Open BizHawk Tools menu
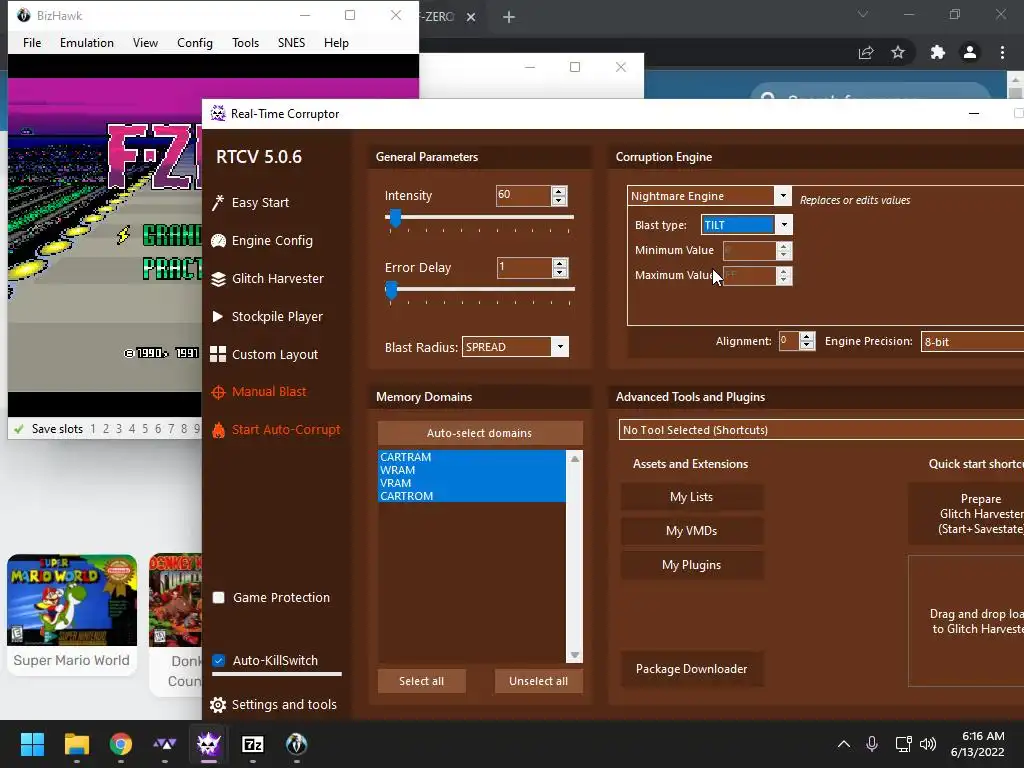The image size is (1024, 768). pos(246,42)
